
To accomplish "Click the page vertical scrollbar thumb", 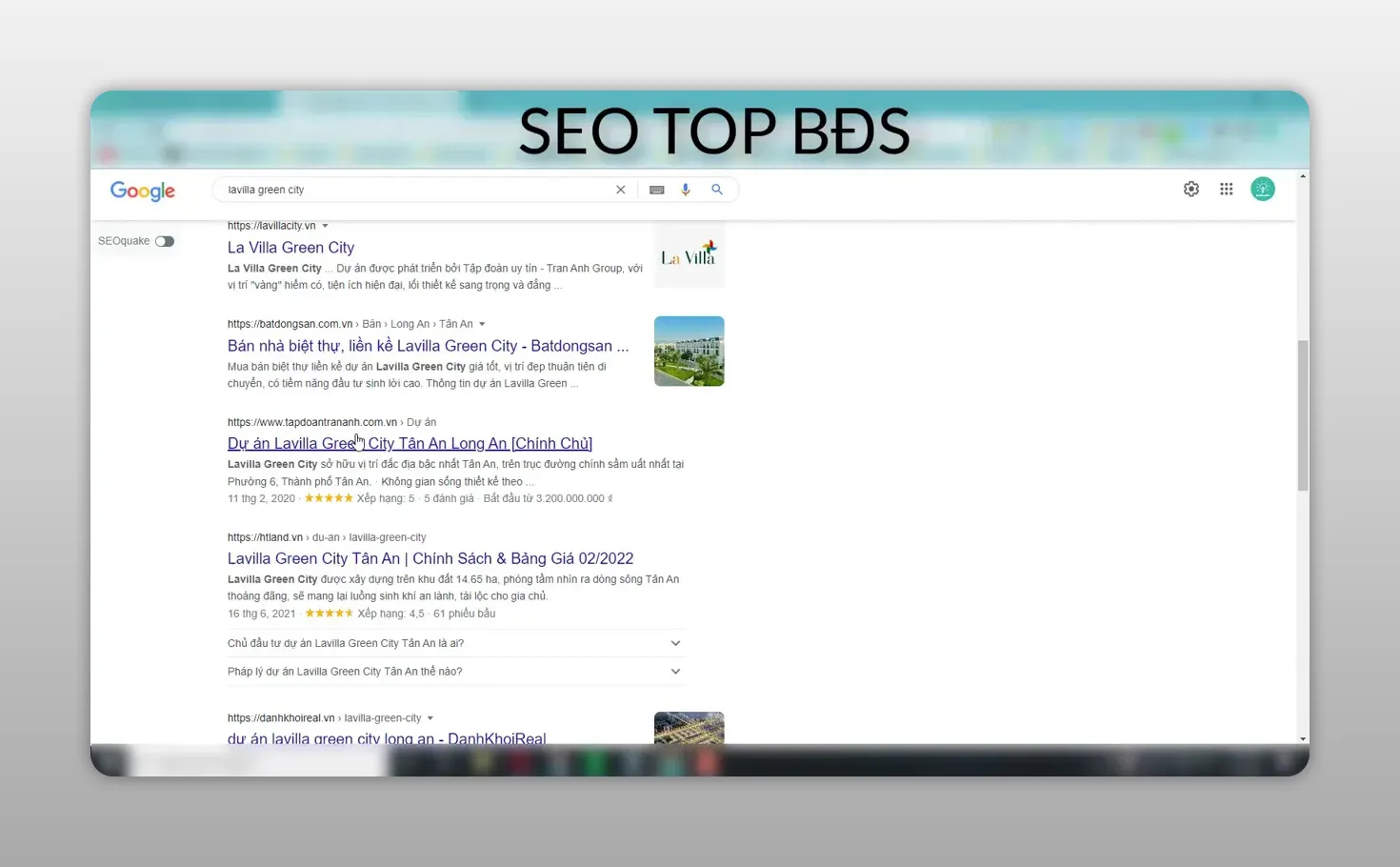I will click(1303, 415).
